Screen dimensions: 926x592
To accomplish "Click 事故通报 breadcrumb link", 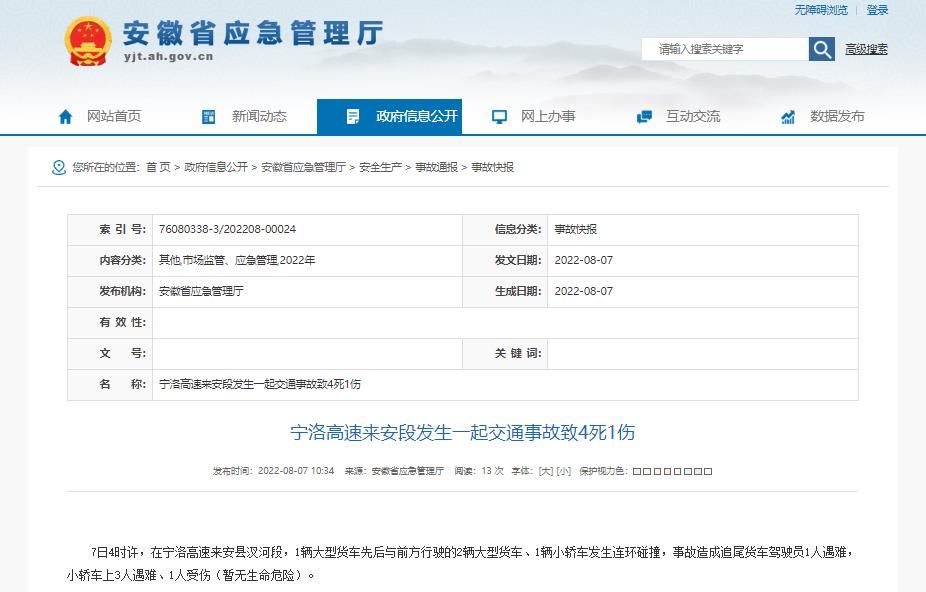I will (x=436, y=167).
